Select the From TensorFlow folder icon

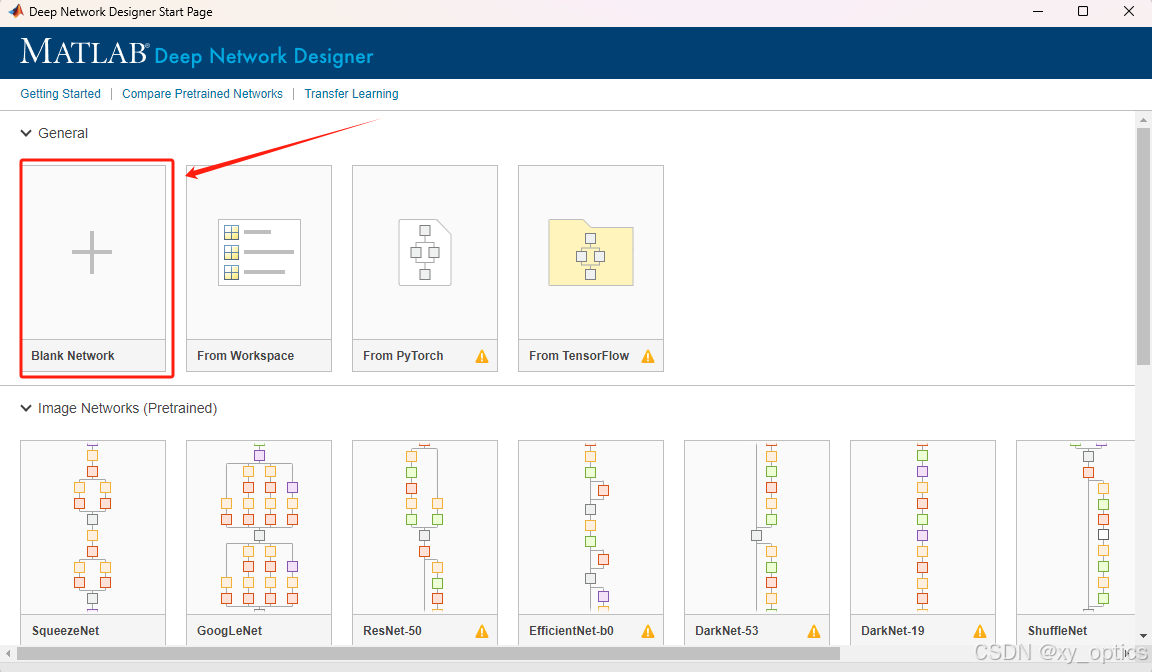[591, 252]
